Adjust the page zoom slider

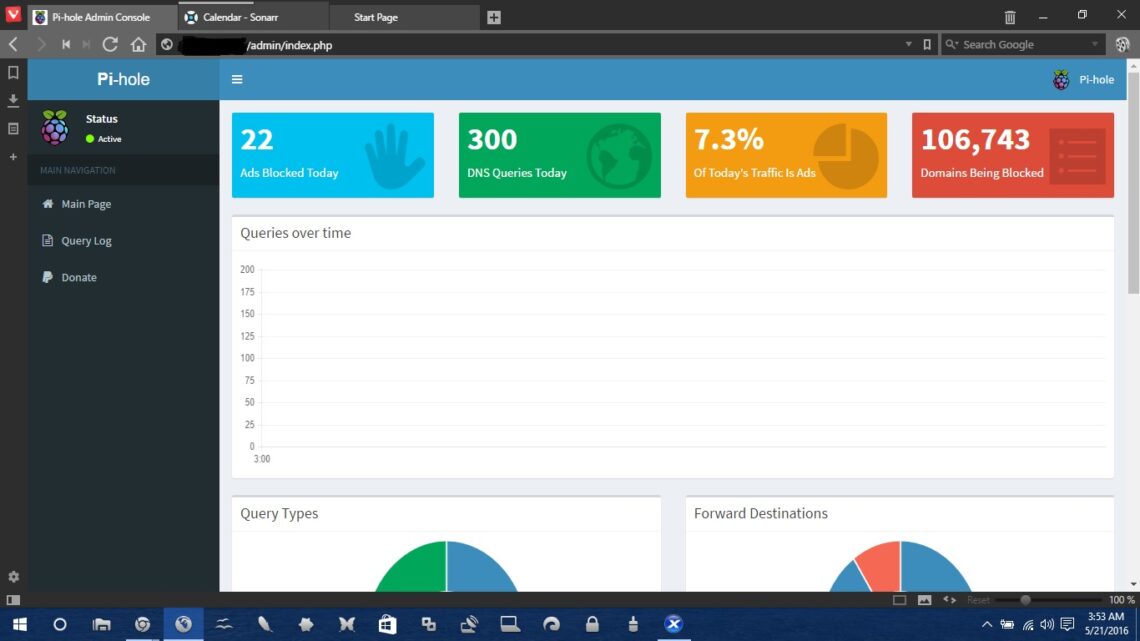[x=1048, y=600]
